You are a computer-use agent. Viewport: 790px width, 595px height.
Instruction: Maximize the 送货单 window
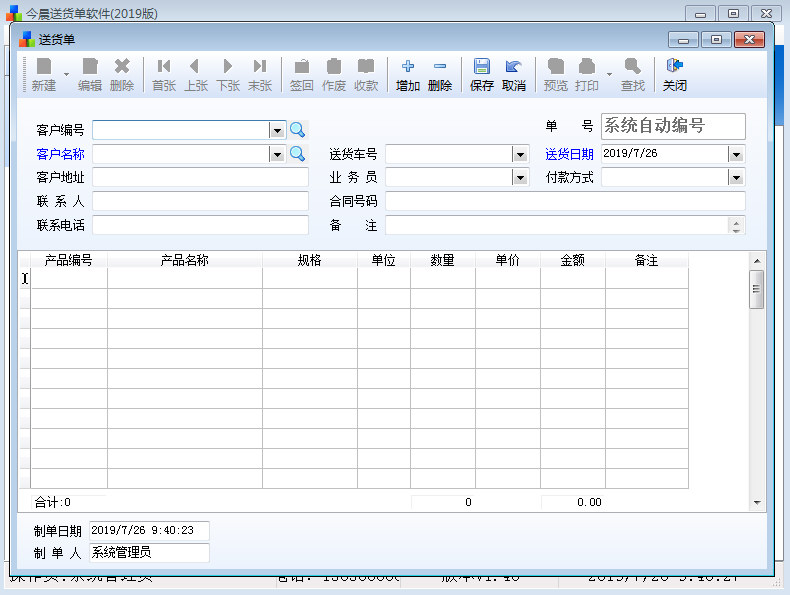coord(716,39)
